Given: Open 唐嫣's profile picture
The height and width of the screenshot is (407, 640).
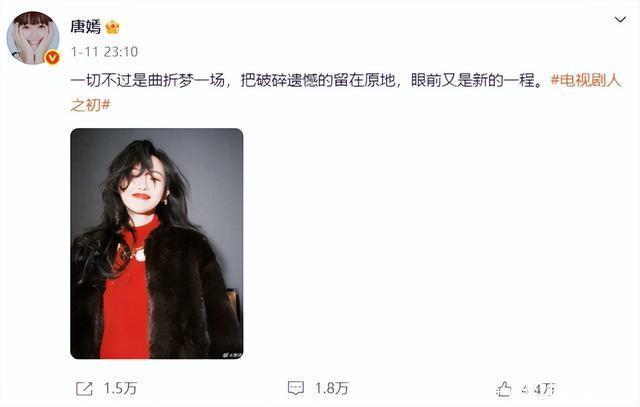Looking at the screenshot, I should click(x=33, y=38).
